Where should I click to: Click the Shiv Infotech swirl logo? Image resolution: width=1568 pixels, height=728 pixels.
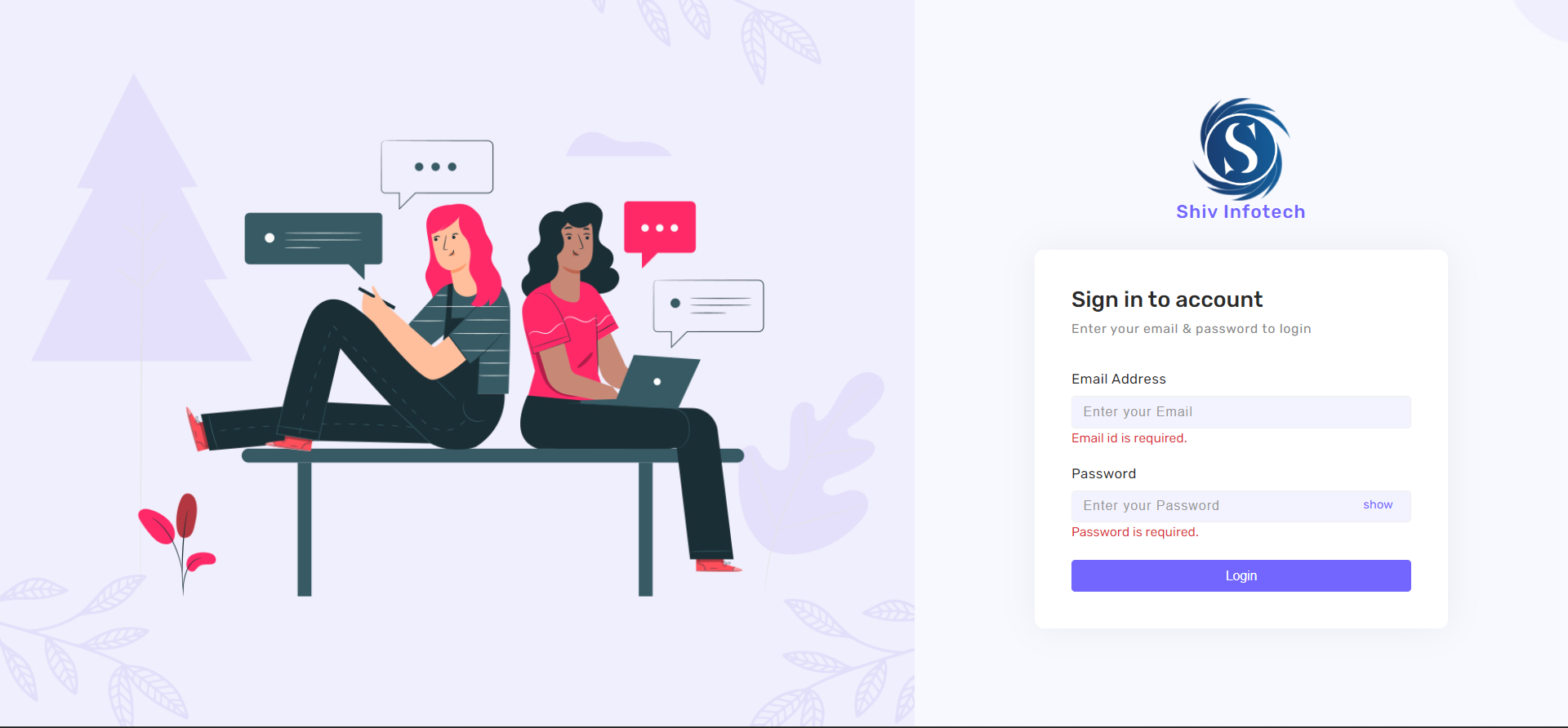(1241, 149)
